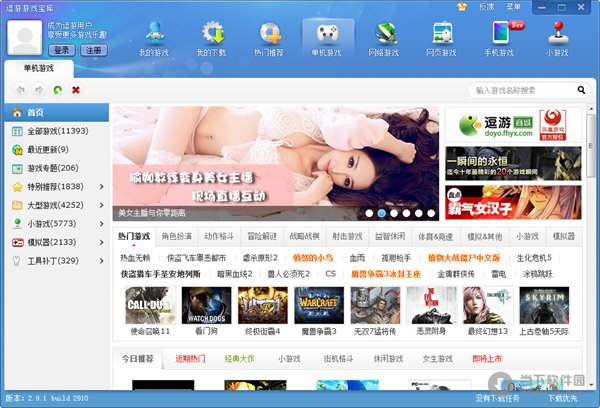Open the 菜单 menu in title bar

(514, 6)
